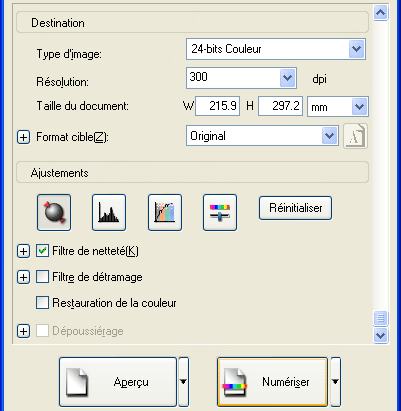Open the Histogram adjustment tool

109,212
